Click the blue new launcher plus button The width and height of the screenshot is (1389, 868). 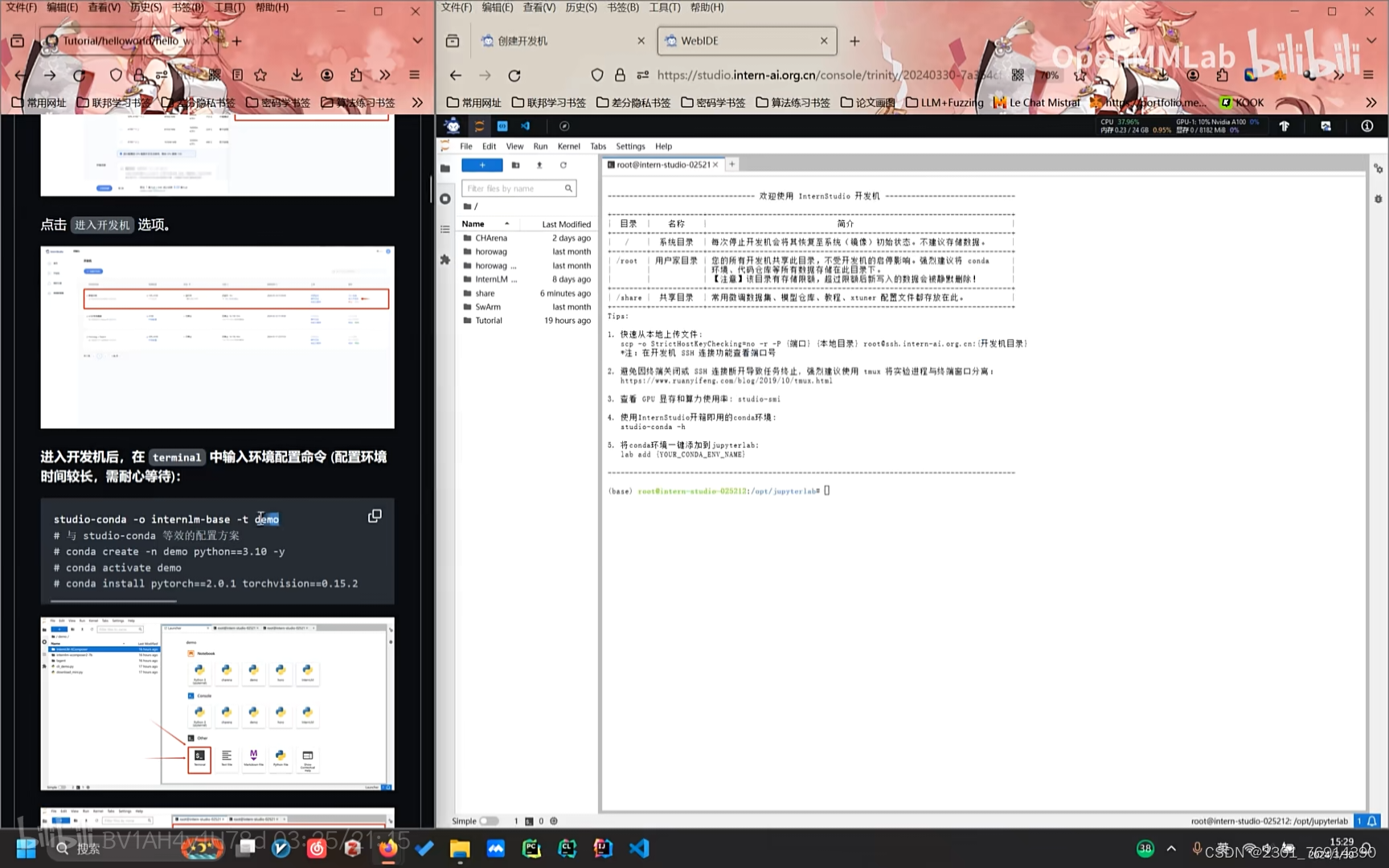click(x=482, y=165)
